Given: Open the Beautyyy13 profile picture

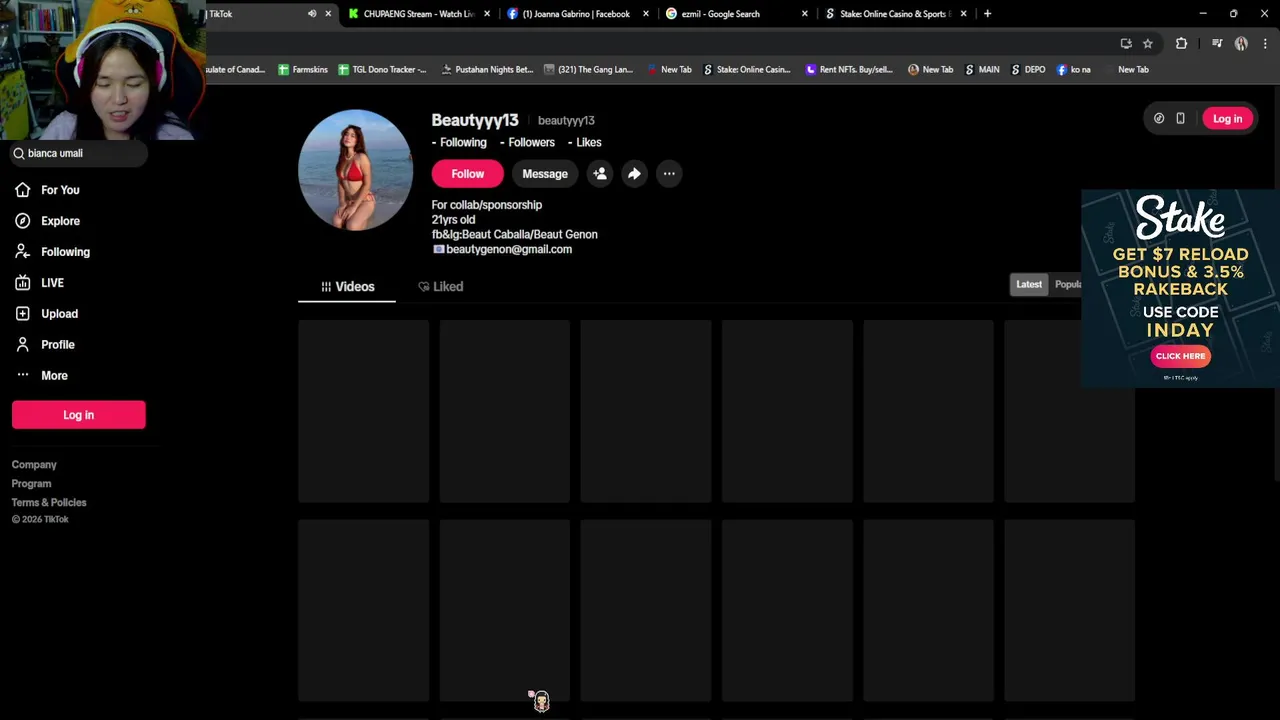Looking at the screenshot, I should 355,170.
